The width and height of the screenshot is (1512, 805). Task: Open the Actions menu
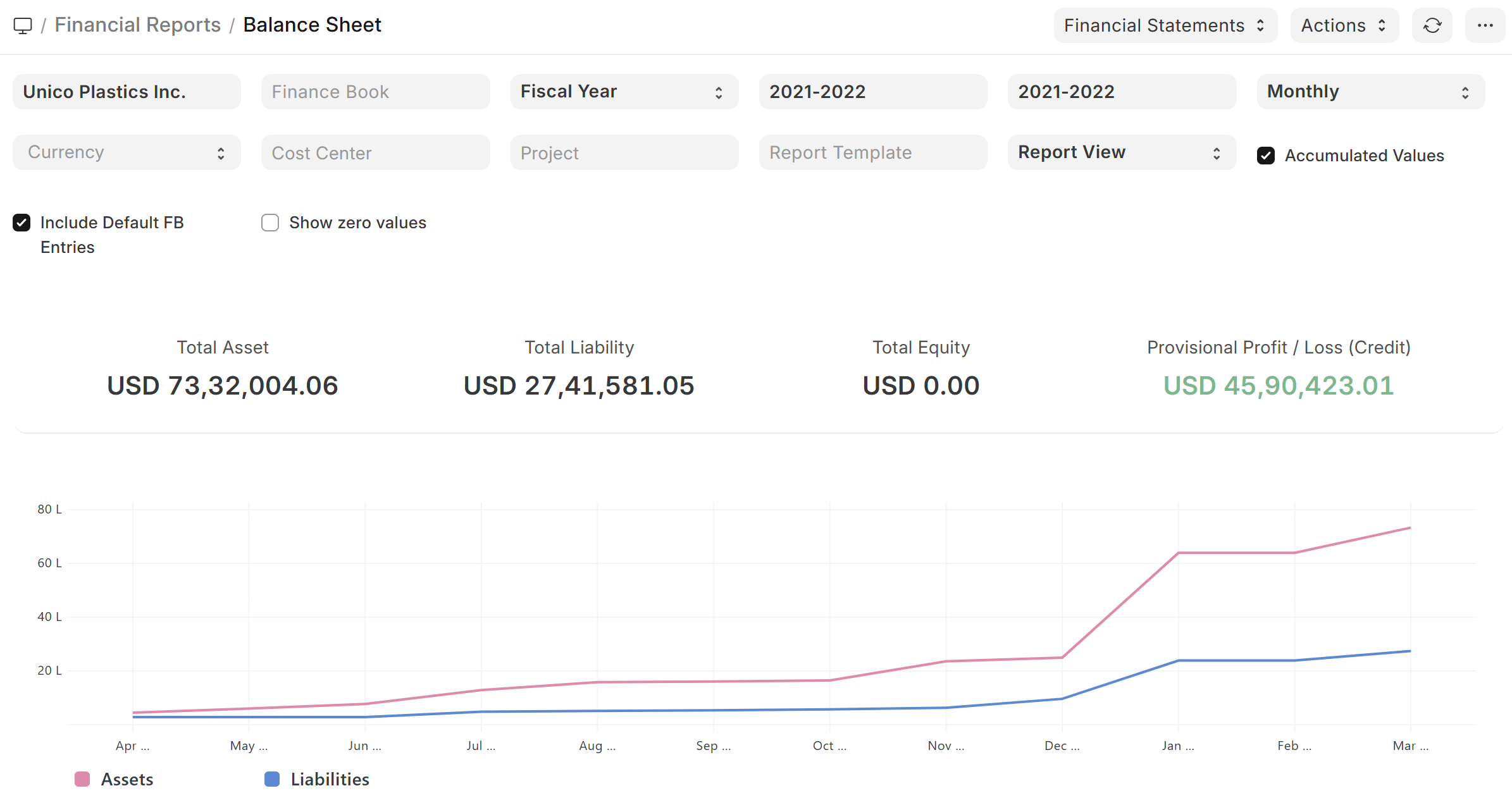coord(1333,26)
